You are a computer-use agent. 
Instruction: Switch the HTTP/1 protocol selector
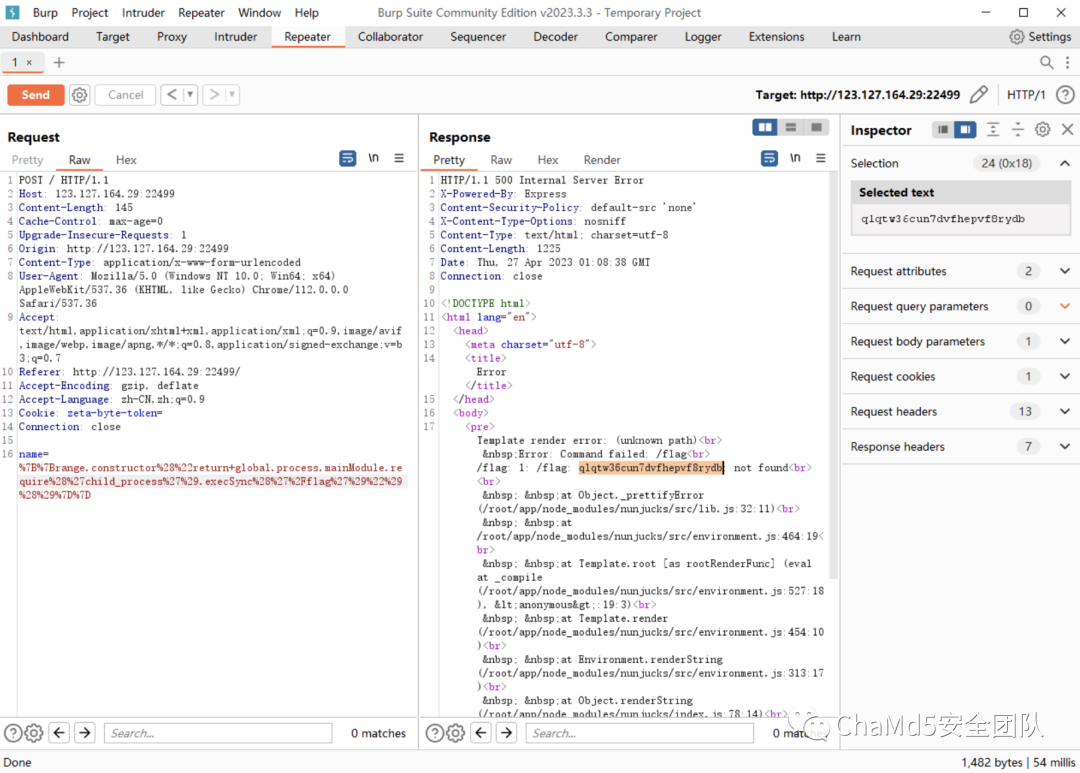[x=1026, y=94]
